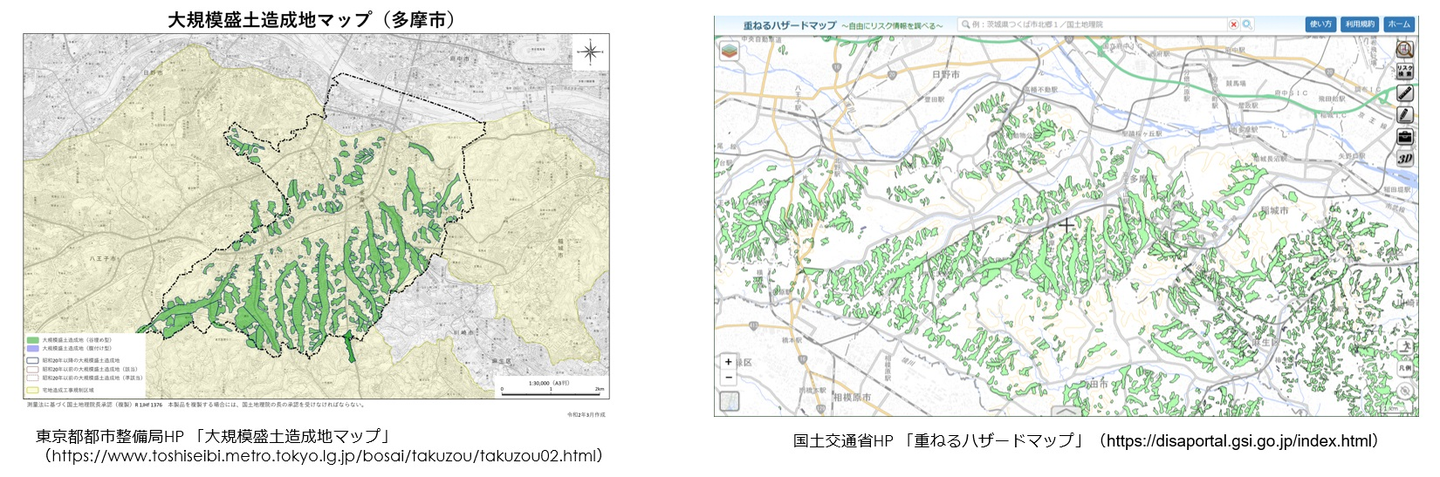Click the green 谷埋め型 legend swatch
This screenshot has height=477, width=1440.
[x=35, y=341]
